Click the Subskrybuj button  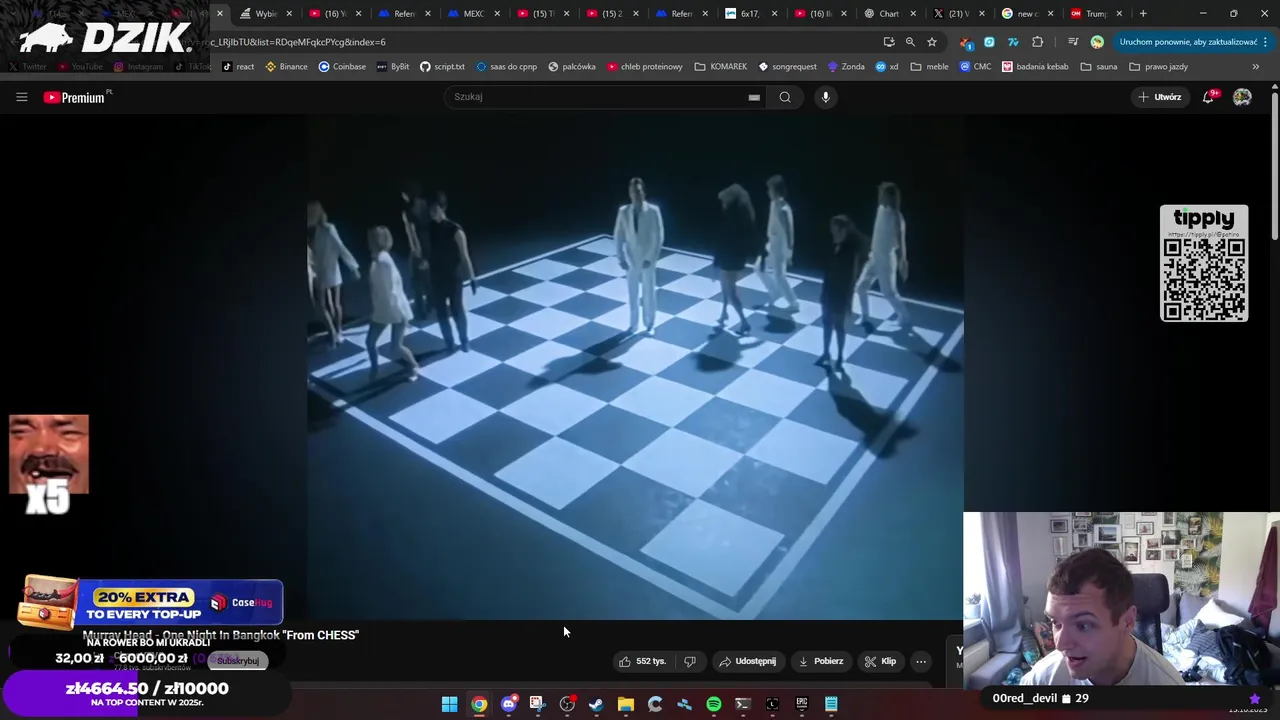238,661
